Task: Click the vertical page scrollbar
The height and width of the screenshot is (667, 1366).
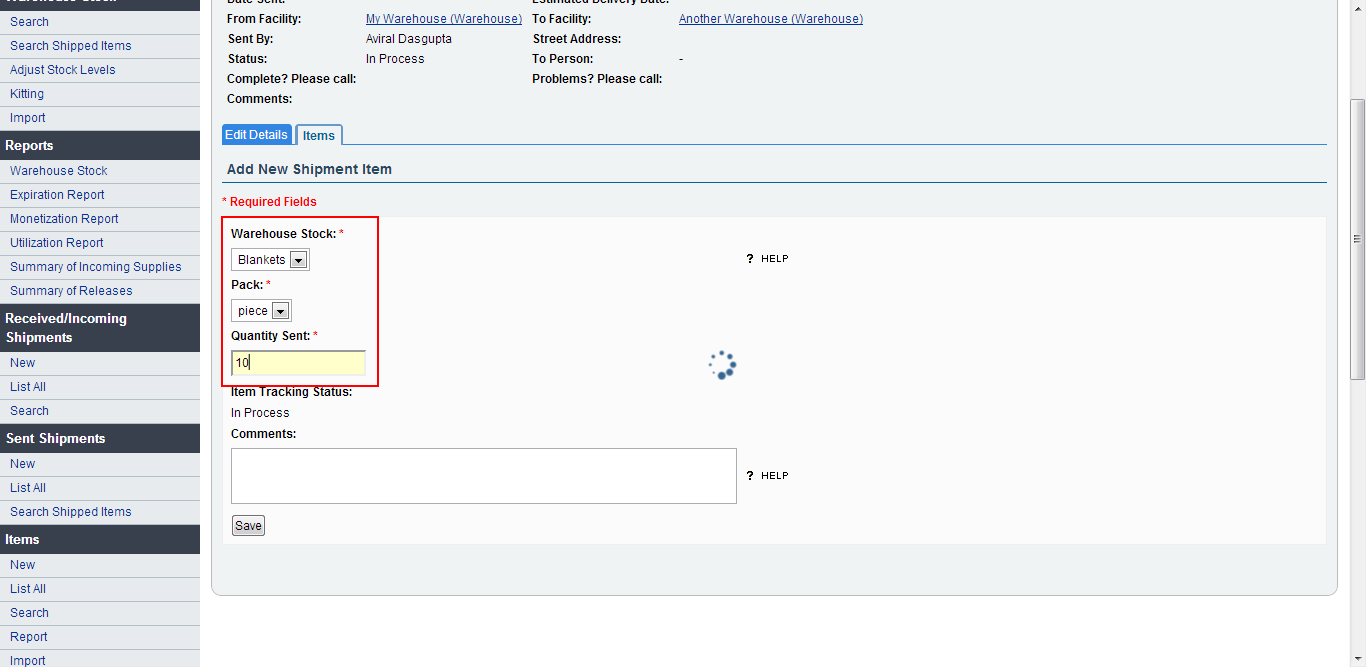Action: (x=1357, y=240)
